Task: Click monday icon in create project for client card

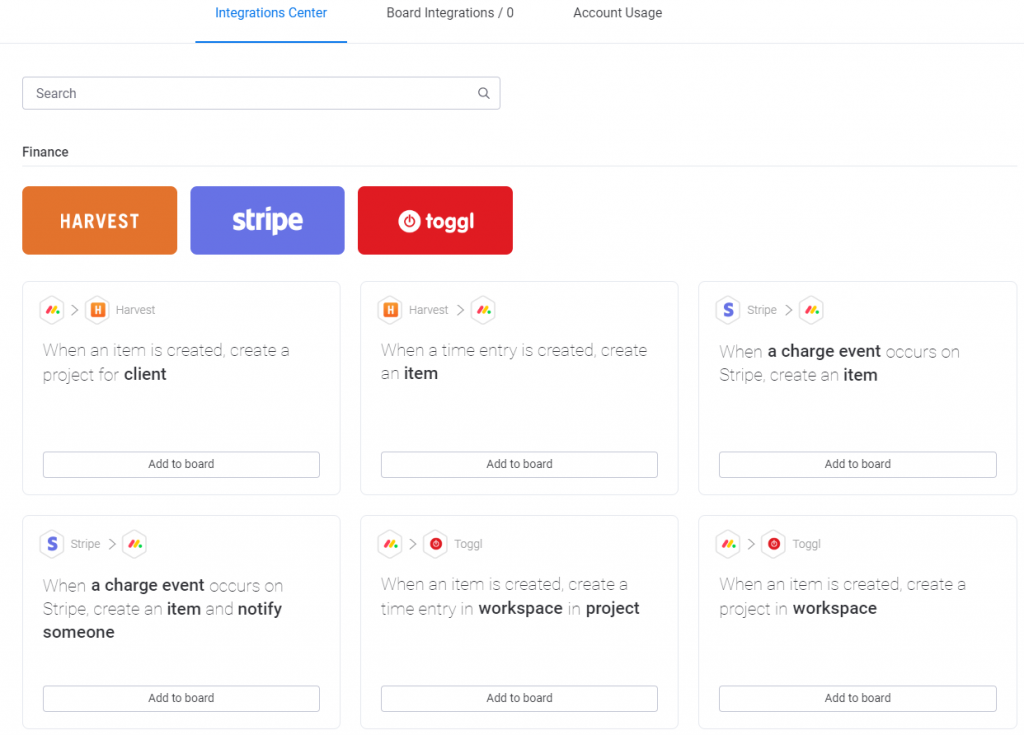Action: click(x=52, y=310)
